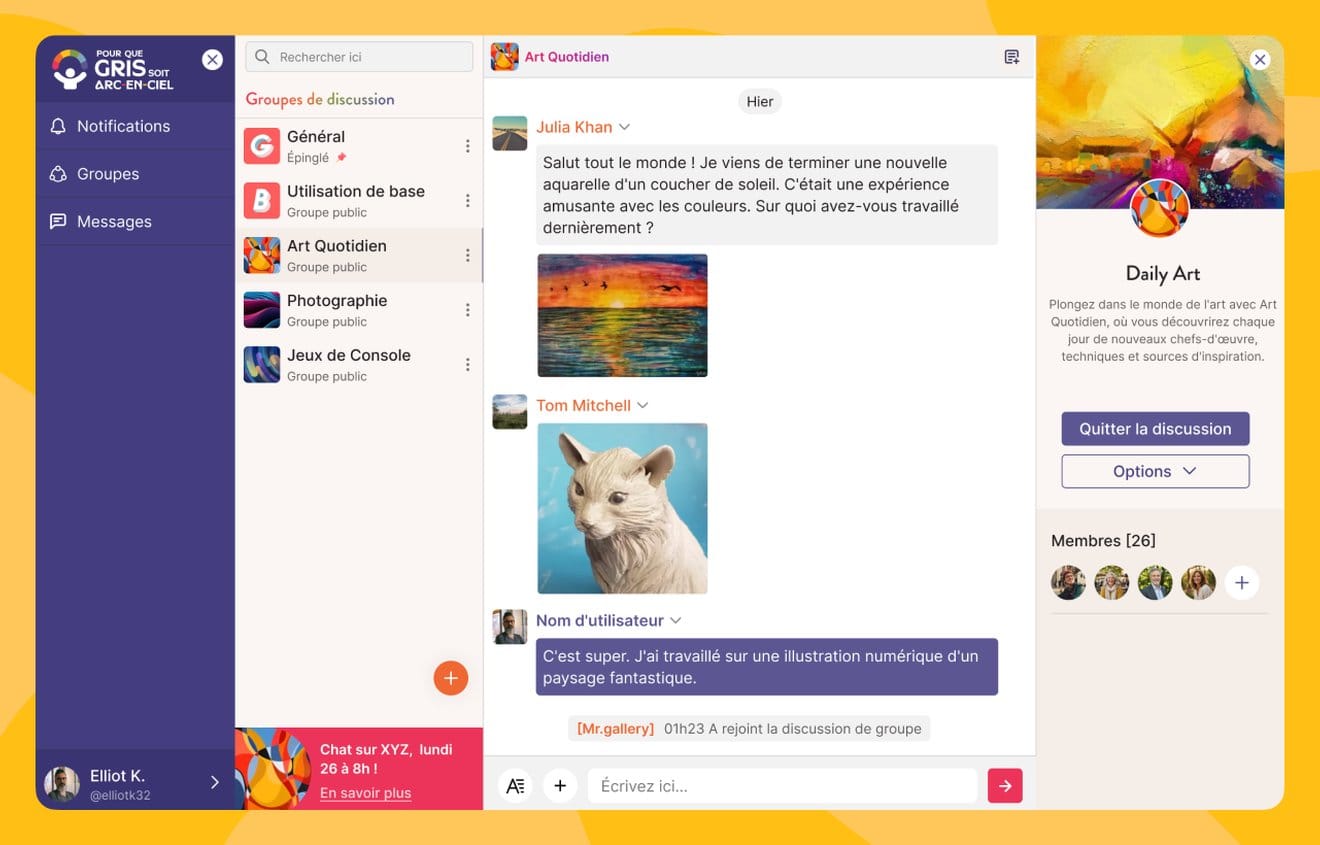Click the Daily Art group avatar

point(1160,209)
